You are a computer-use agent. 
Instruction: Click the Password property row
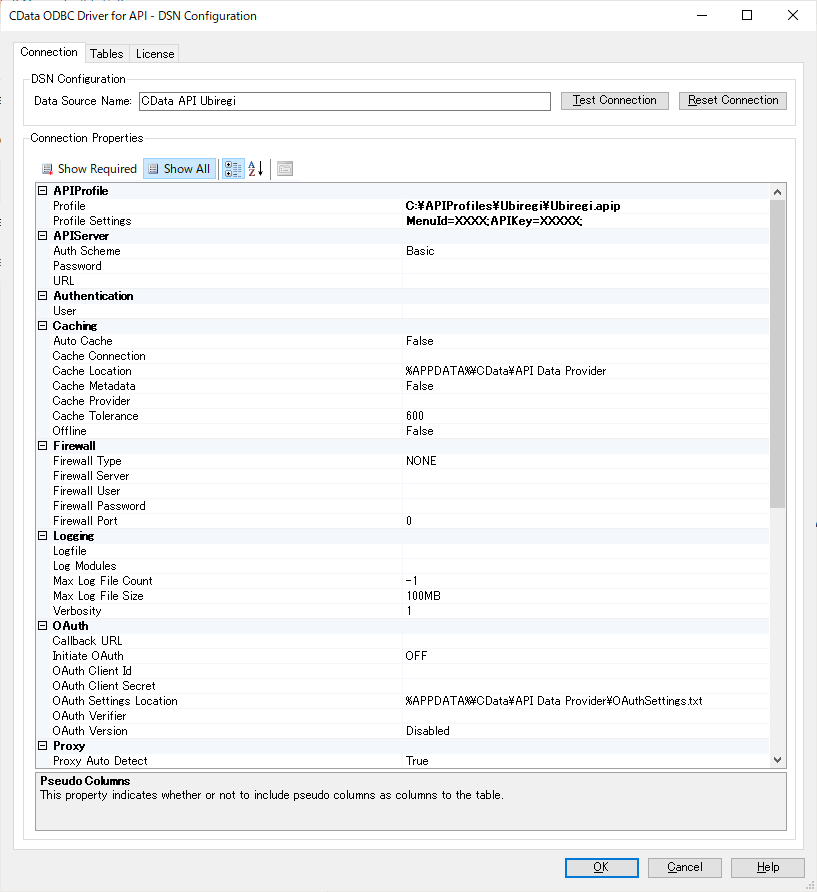tap(402, 266)
